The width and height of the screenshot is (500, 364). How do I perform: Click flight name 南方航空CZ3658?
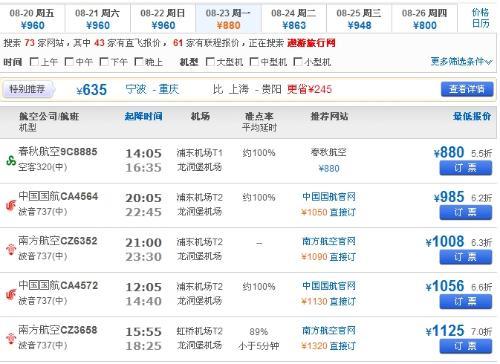coord(58,330)
